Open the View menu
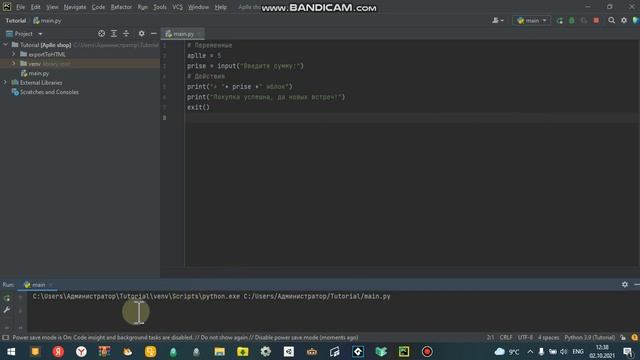The width and height of the screenshot is (640, 360). [x=52, y=7]
